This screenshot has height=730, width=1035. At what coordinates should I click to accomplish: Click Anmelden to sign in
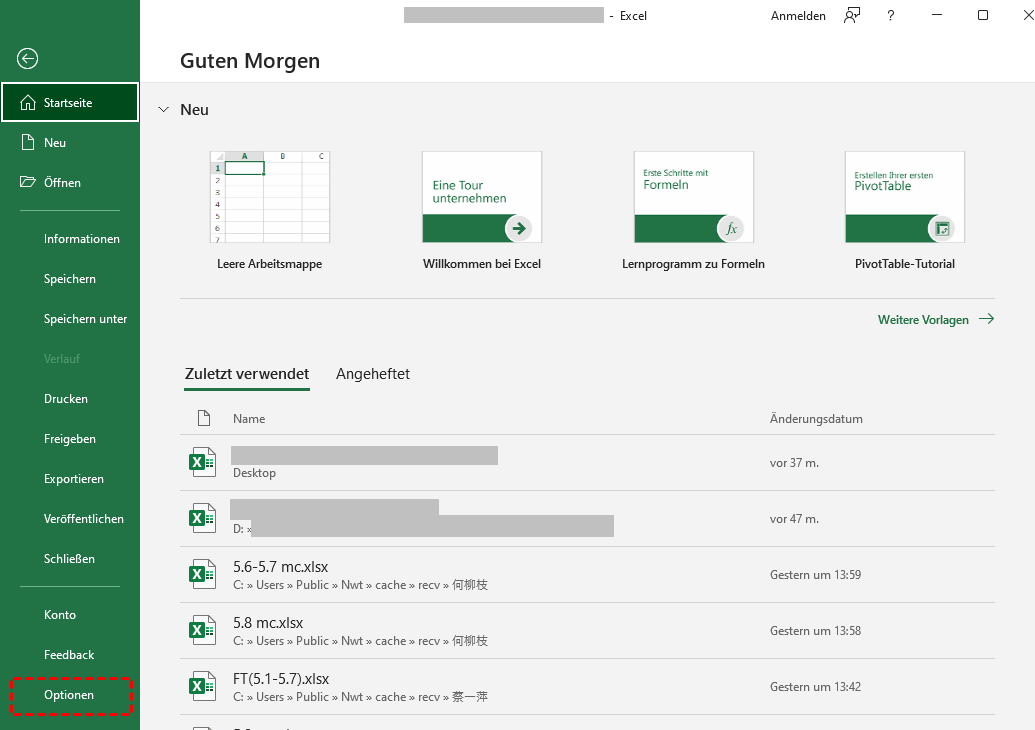[798, 16]
